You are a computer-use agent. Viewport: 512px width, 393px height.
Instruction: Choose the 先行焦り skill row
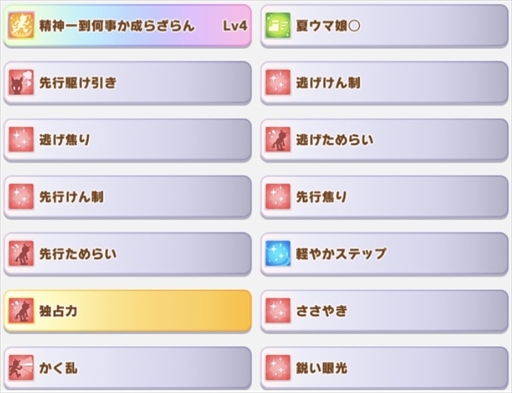click(x=384, y=197)
